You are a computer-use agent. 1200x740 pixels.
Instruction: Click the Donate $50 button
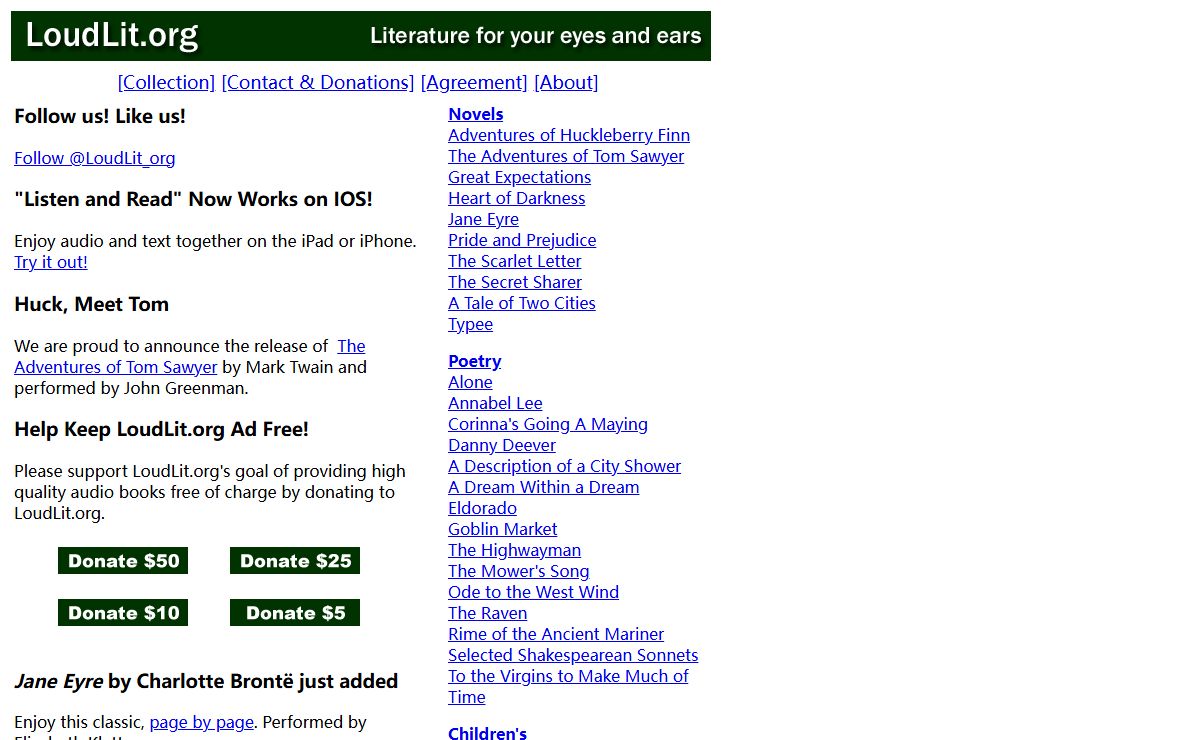click(x=123, y=561)
